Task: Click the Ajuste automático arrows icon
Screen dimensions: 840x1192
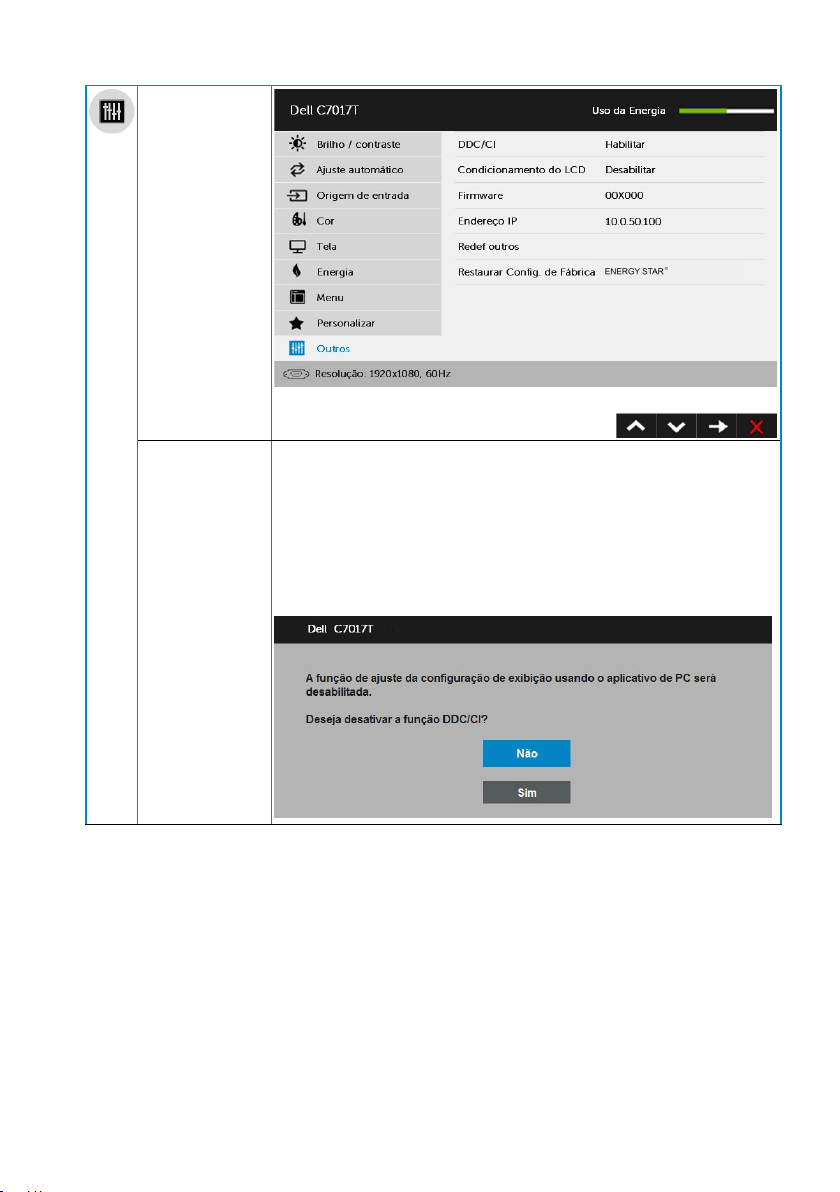Action: pyautogui.click(x=297, y=170)
